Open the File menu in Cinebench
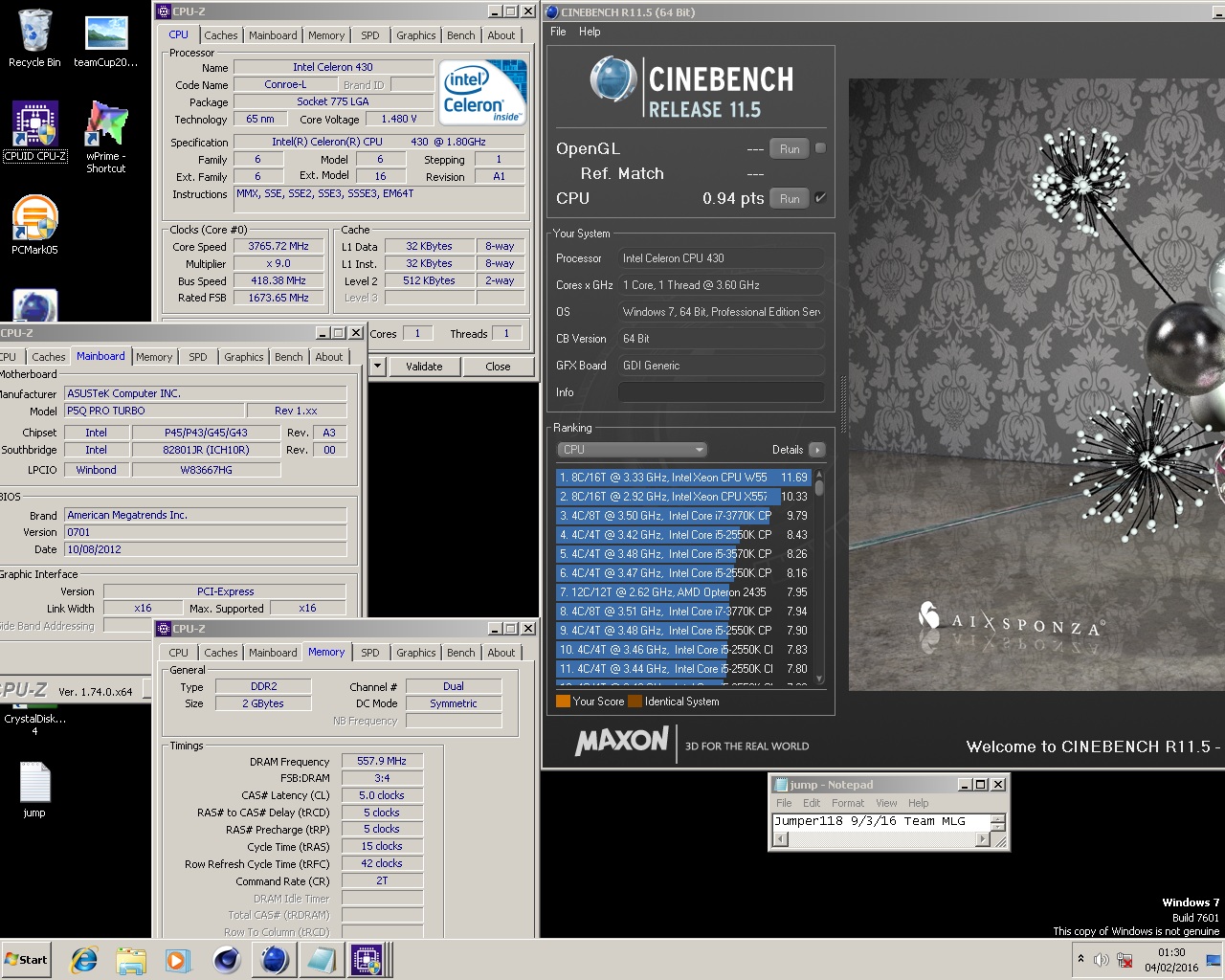The height and width of the screenshot is (980, 1225). coord(558,32)
